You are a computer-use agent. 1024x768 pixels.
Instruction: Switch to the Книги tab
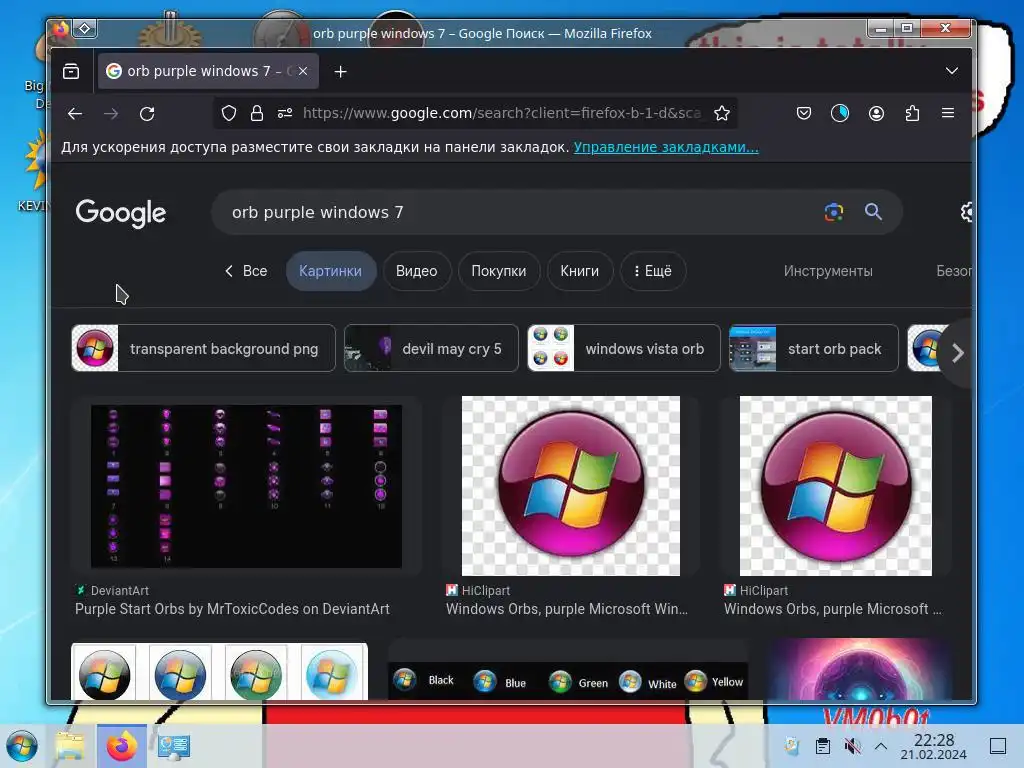(579, 271)
